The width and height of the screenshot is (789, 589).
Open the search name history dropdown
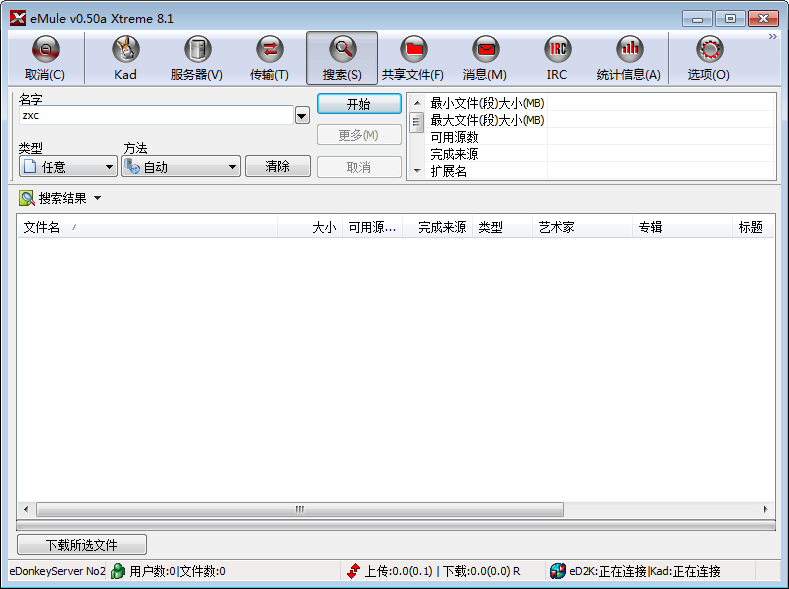tap(302, 116)
